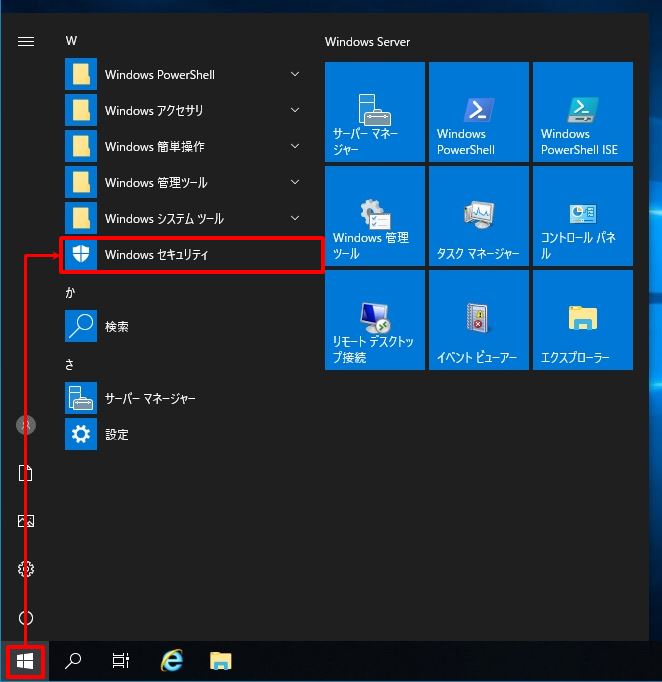The image size is (662, 682).
Task: Click the Windows 管理ツール folder icon in app list
Action: (81, 182)
